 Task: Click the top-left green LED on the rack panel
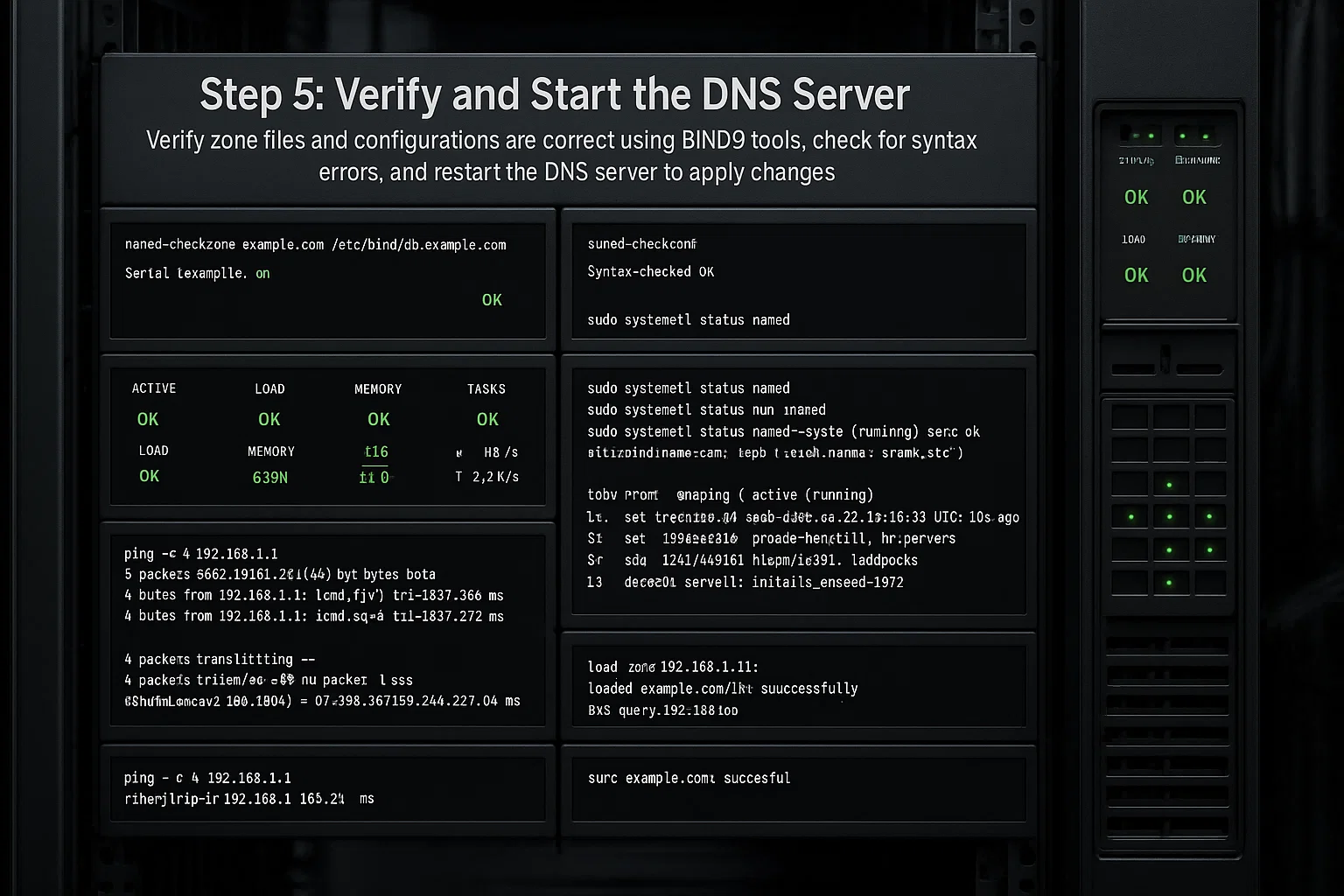pos(1137,135)
